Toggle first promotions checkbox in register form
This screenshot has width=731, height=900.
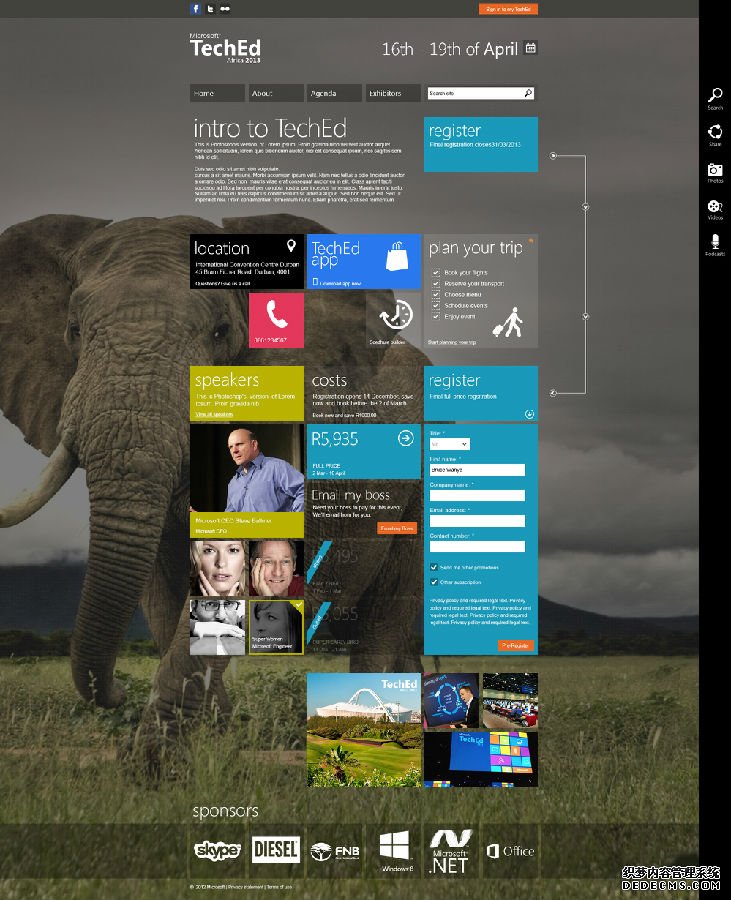pos(434,567)
